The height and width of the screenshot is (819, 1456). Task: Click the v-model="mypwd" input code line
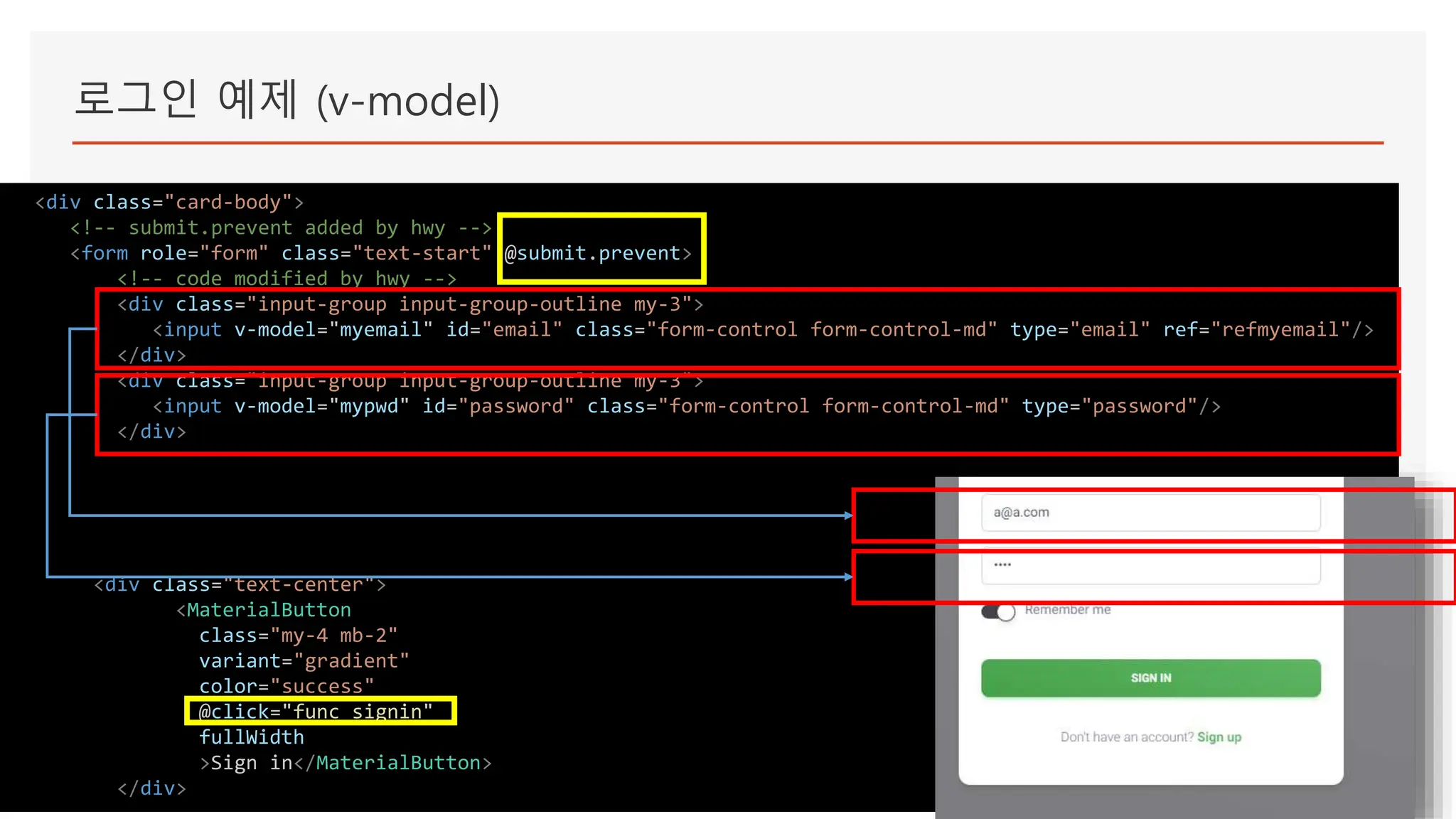pyautogui.click(x=686, y=406)
